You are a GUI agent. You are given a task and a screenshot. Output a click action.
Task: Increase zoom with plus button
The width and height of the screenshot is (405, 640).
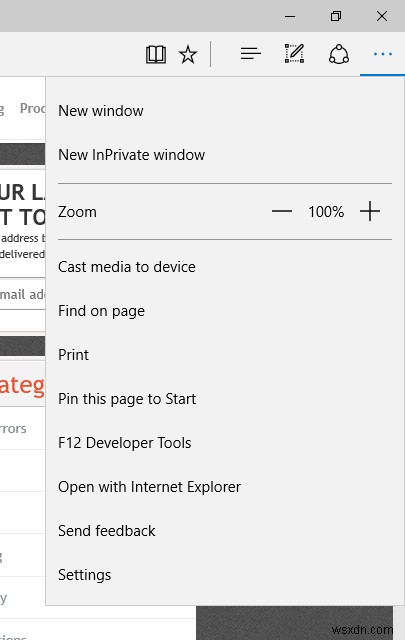pyautogui.click(x=370, y=211)
